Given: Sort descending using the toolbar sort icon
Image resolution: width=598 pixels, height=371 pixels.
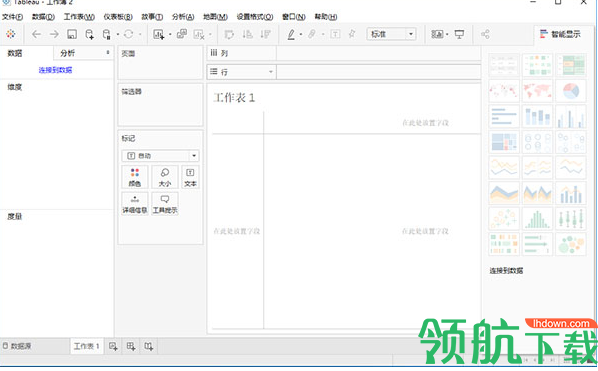Looking at the screenshot, I should point(265,34).
